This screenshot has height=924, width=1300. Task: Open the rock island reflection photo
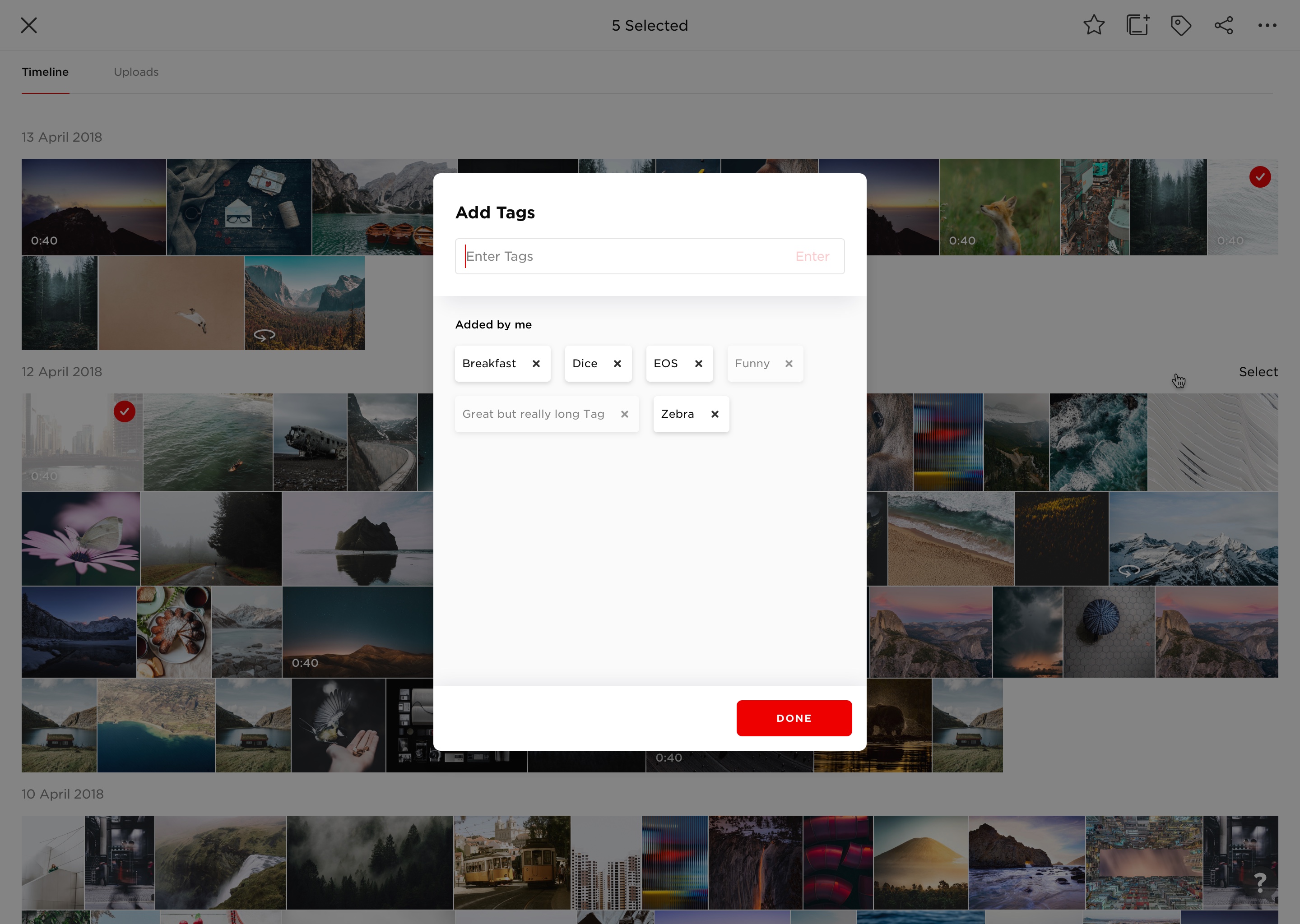pyautogui.click(x=357, y=538)
